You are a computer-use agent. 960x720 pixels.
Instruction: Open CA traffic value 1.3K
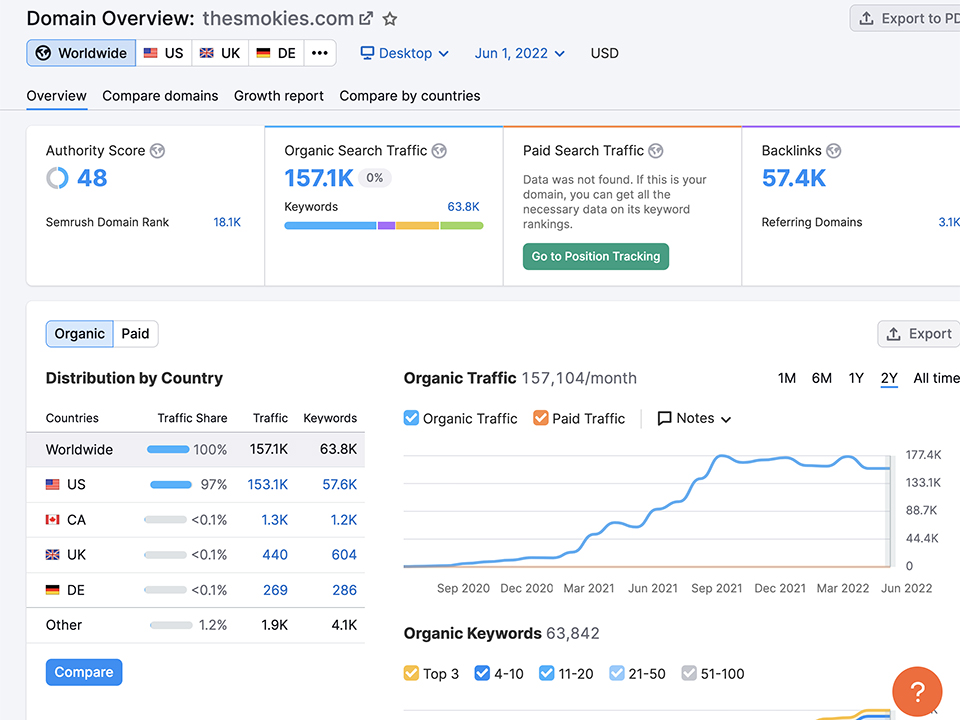[x=274, y=520]
